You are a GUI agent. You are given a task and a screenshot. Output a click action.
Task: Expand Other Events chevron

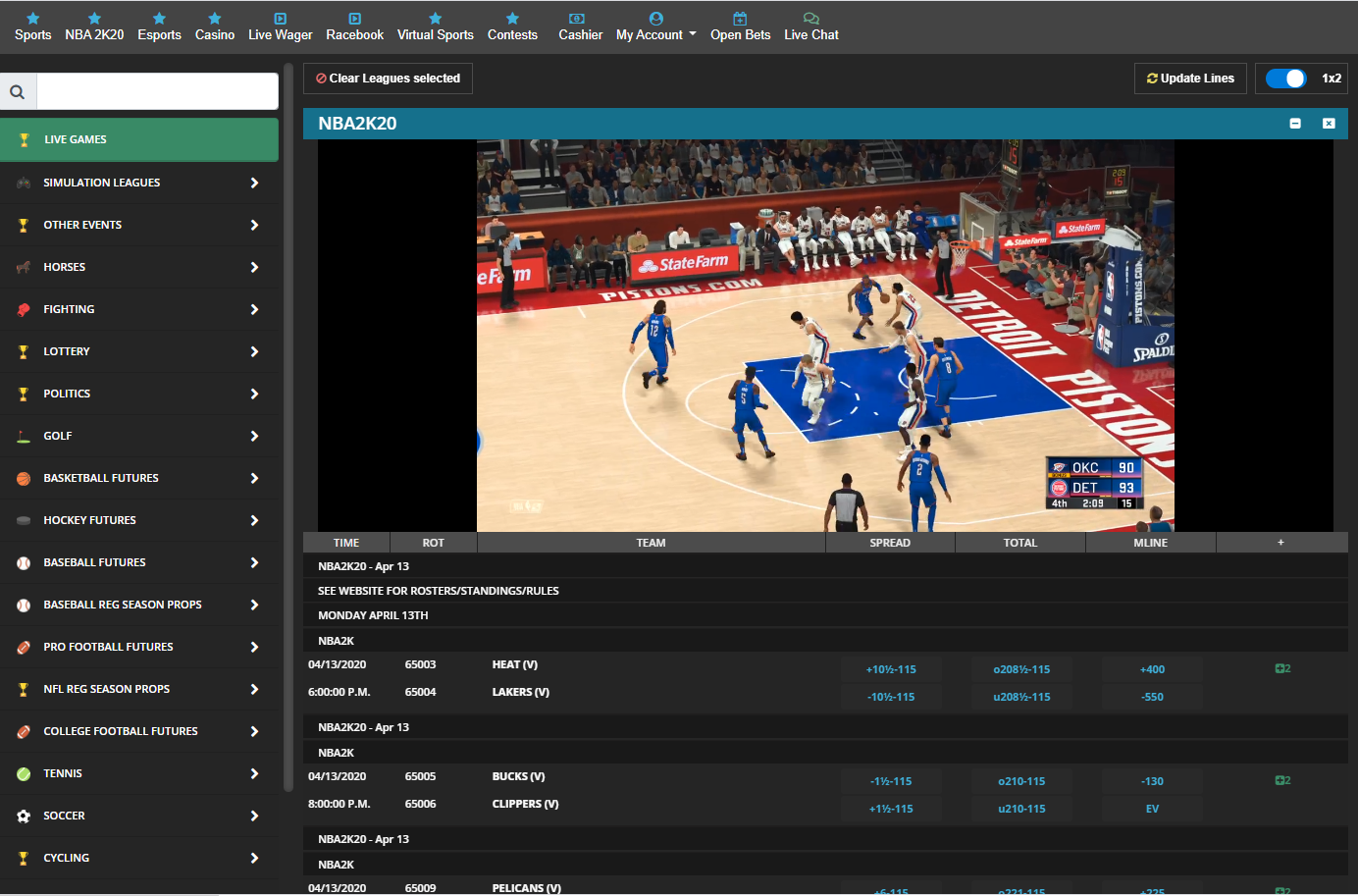point(254,225)
